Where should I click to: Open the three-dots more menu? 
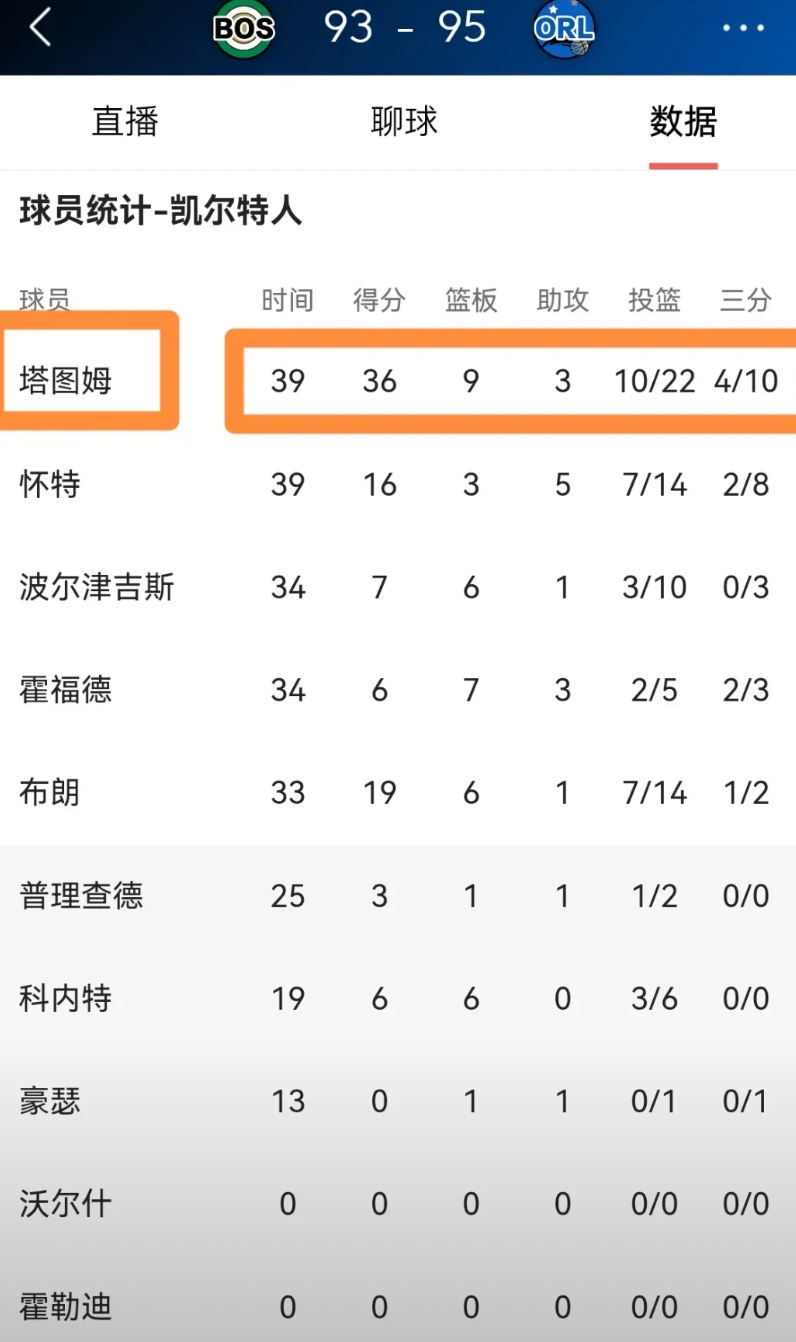[x=744, y=28]
